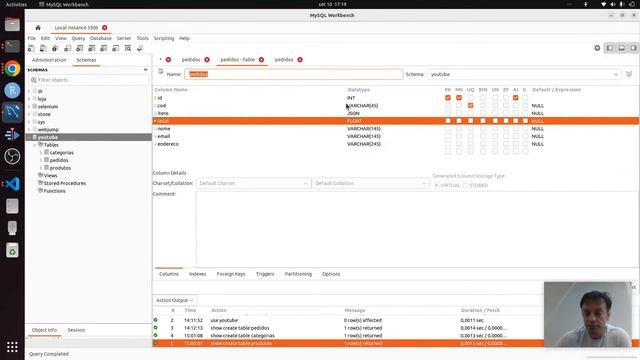Open the Action Output dropdown
This screenshot has width=640, height=360.
pos(175,300)
